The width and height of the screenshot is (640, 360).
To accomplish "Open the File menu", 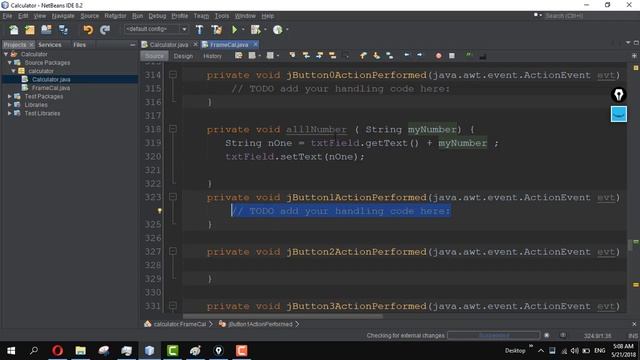I will [x=7, y=16].
